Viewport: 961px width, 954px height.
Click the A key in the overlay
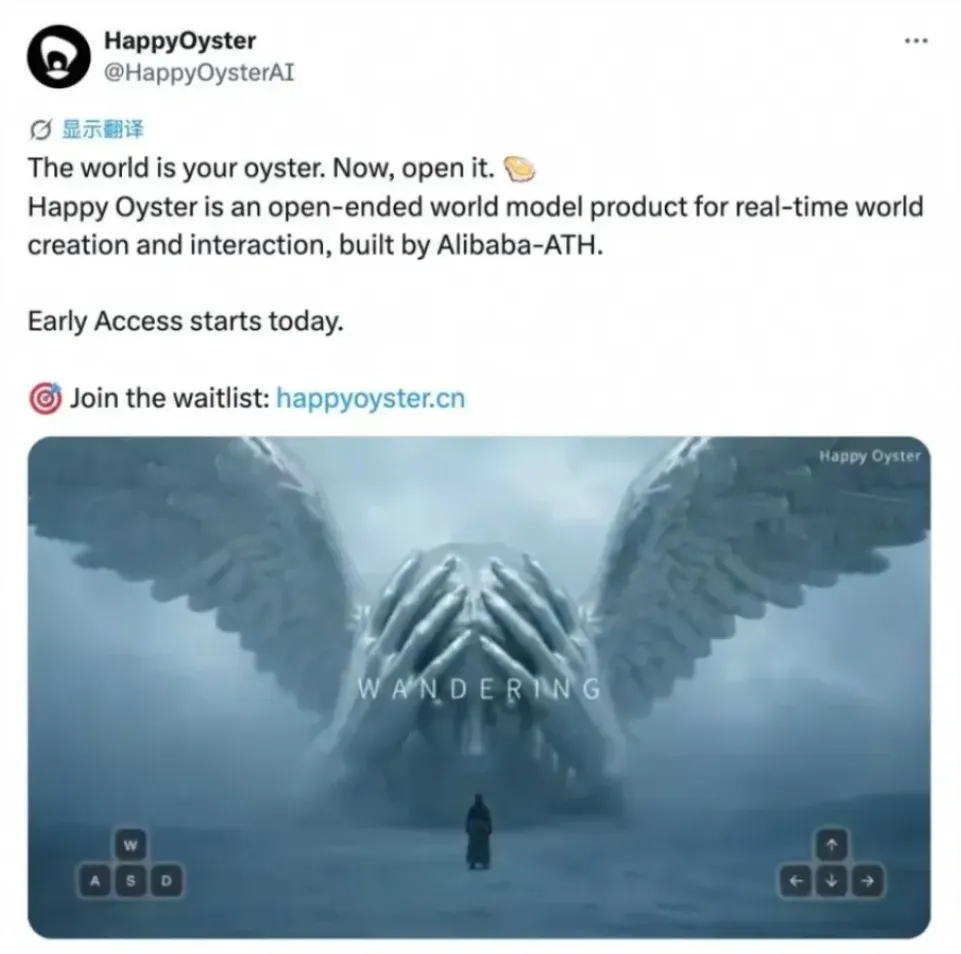95,881
